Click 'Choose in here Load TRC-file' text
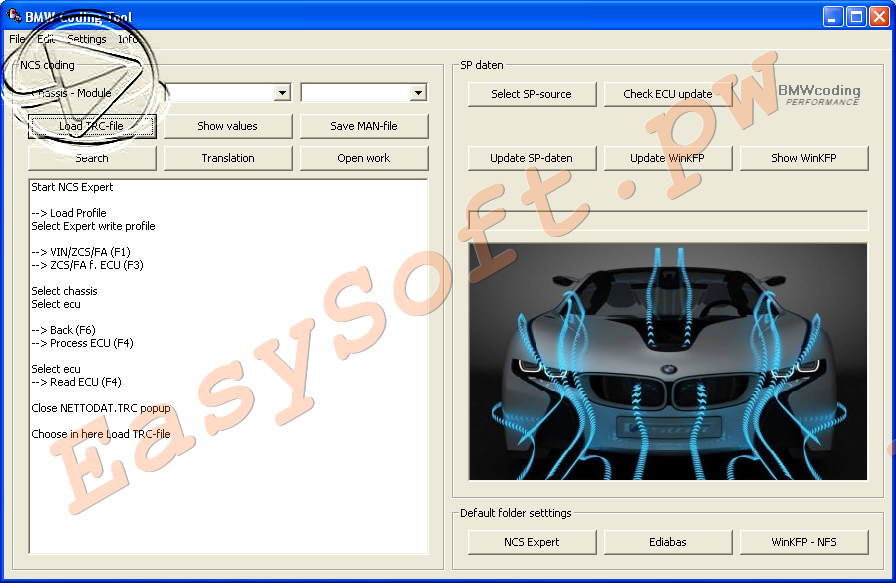The width and height of the screenshot is (896, 583). click(101, 434)
